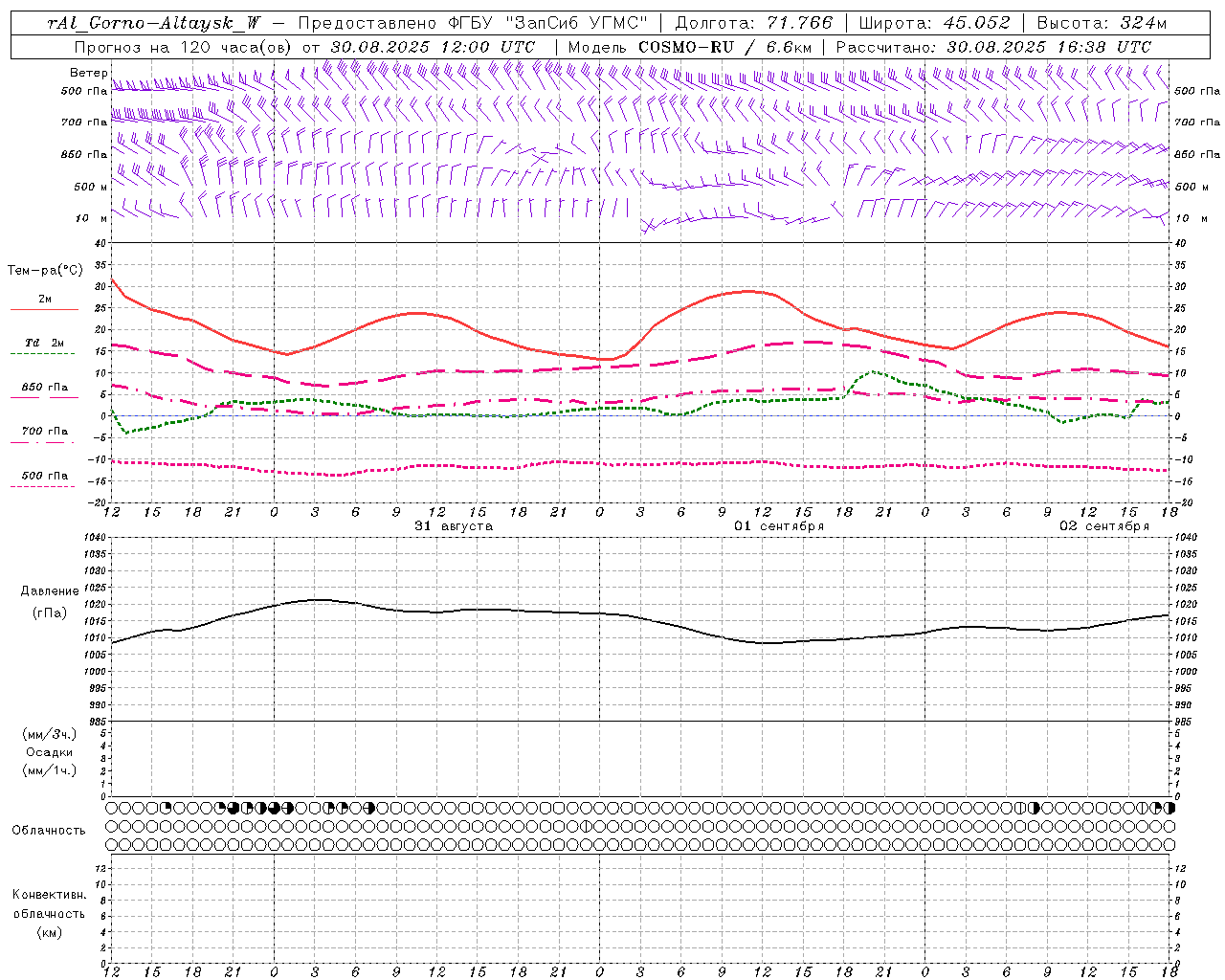Click the Td 2м dew point legend entry
The image size is (1225, 980).
pos(45,343)
